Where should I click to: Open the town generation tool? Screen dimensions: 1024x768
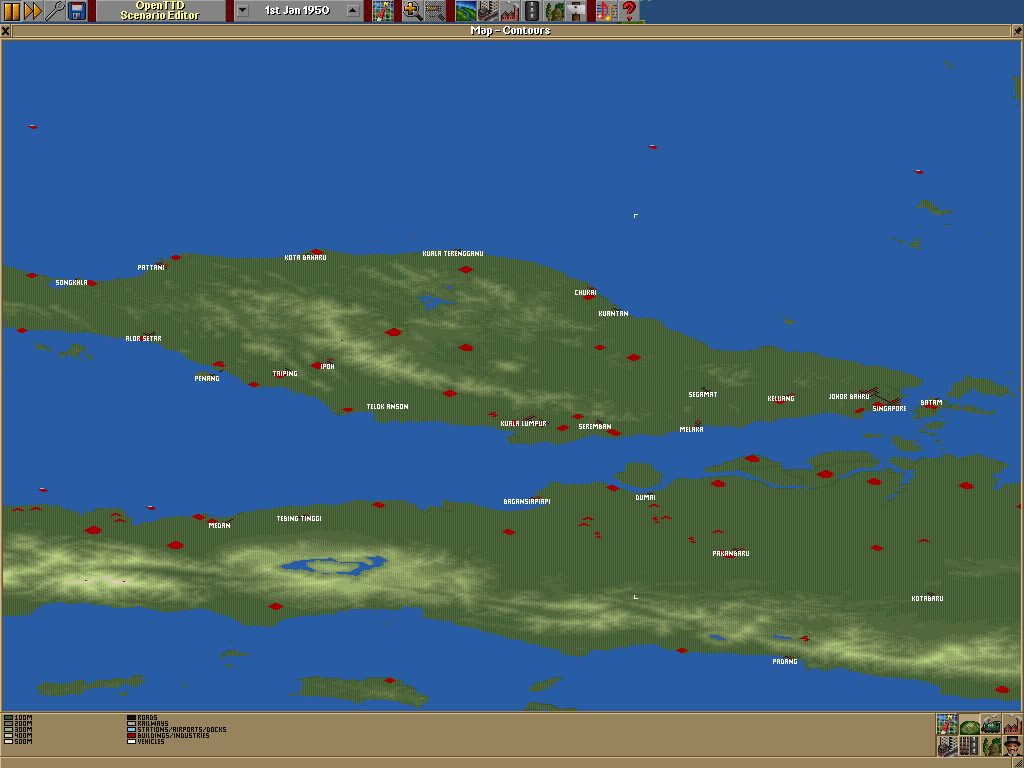488,10
